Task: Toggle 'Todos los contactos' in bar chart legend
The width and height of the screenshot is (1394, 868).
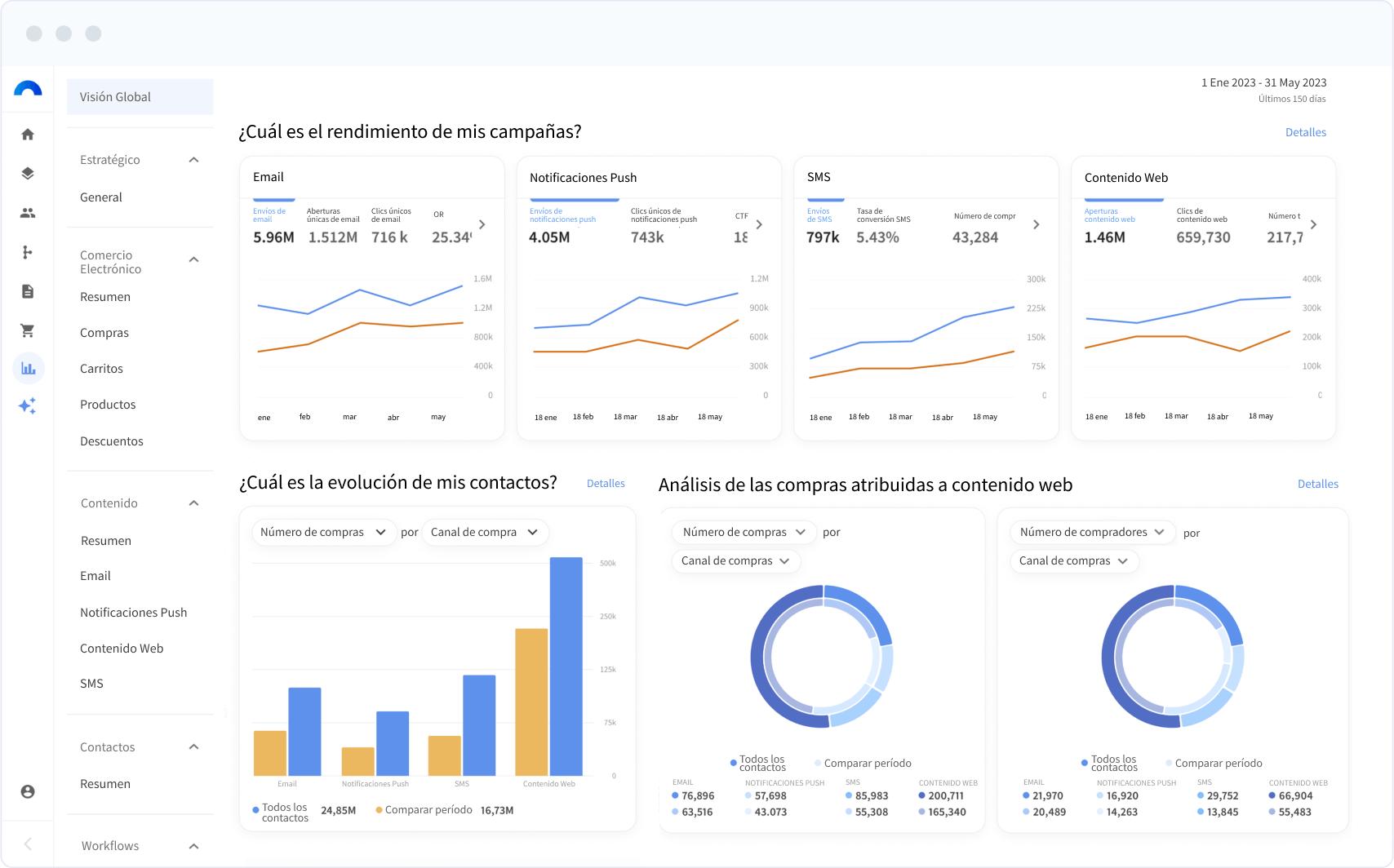Action: 284,813
